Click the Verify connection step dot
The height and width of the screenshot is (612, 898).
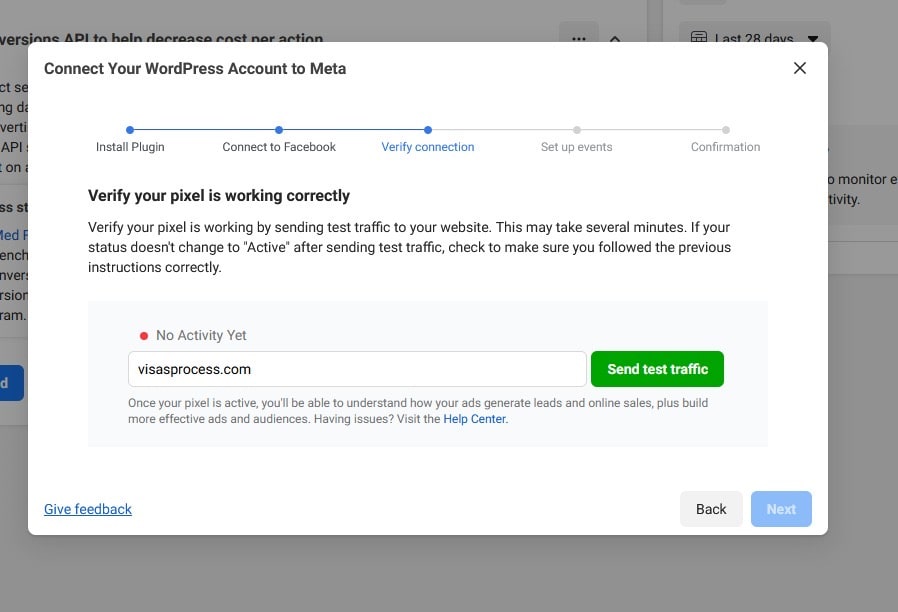click(x=428, y=129)
